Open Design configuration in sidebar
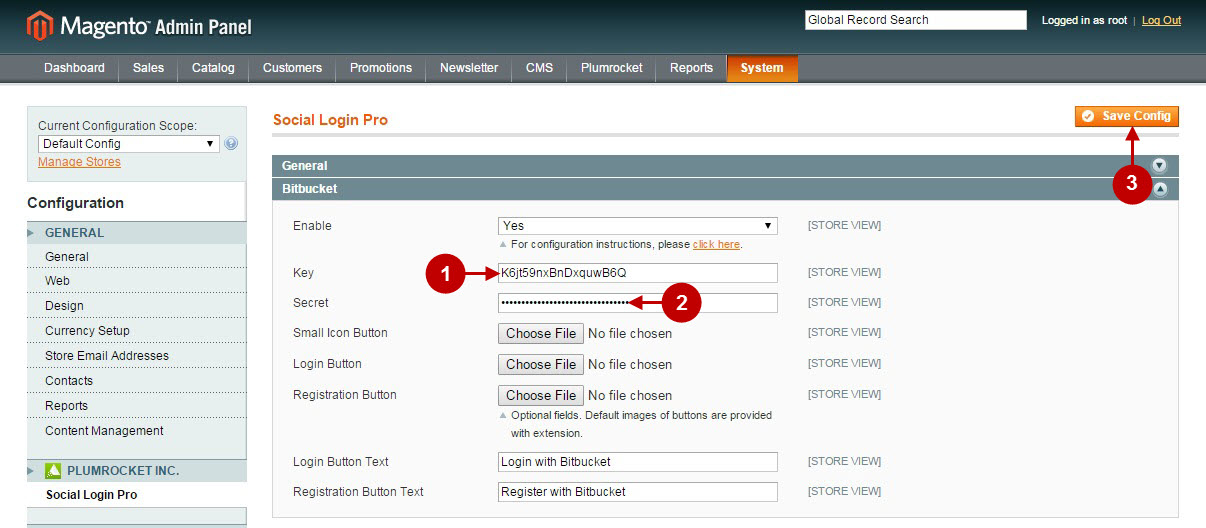 (64, 306)
